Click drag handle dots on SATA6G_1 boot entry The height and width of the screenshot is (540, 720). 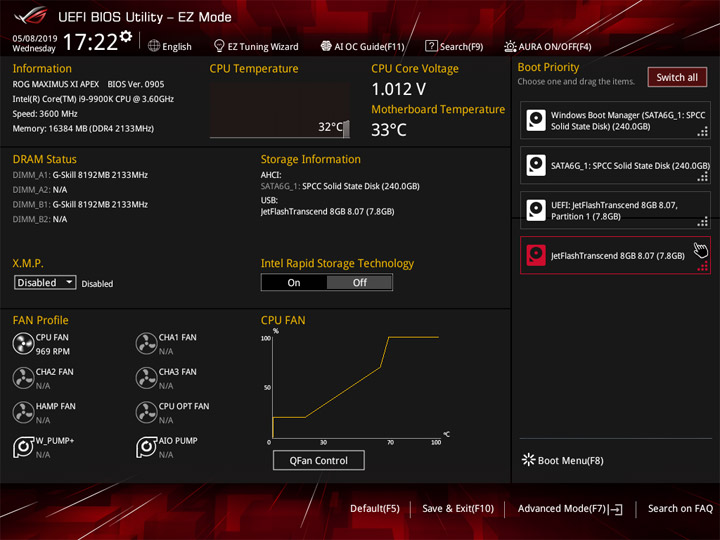(x=703, y=177)
